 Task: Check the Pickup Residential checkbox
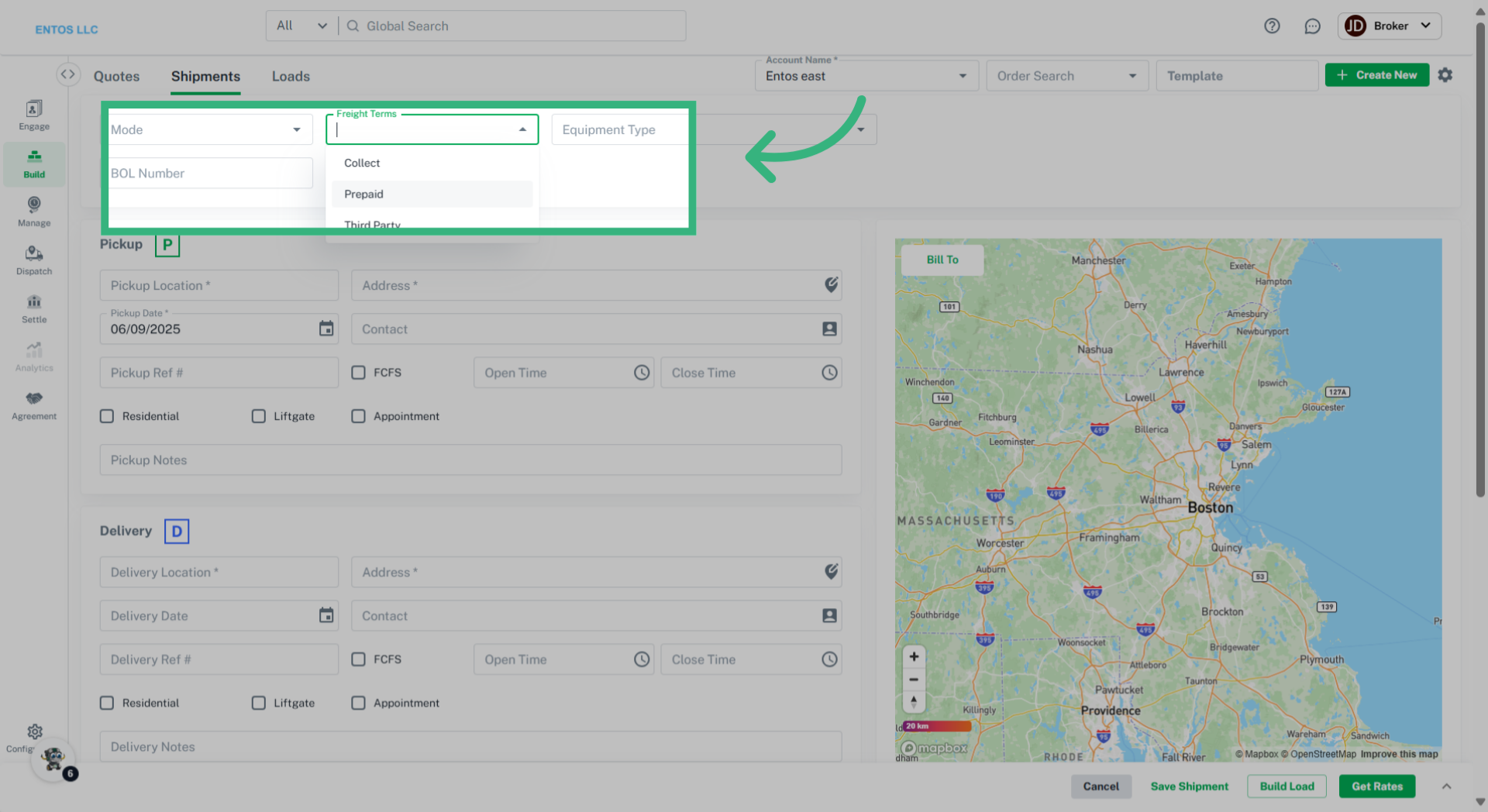pyautogui.click(x=107, y=416)
